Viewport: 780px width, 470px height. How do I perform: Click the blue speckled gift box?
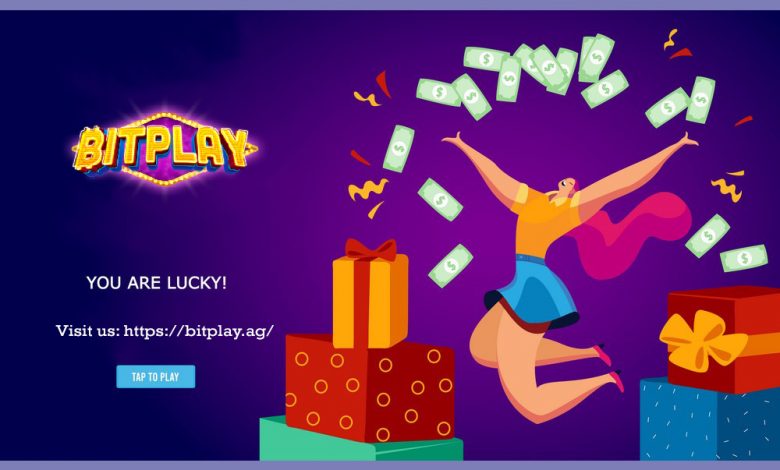(x=710, y=419)
